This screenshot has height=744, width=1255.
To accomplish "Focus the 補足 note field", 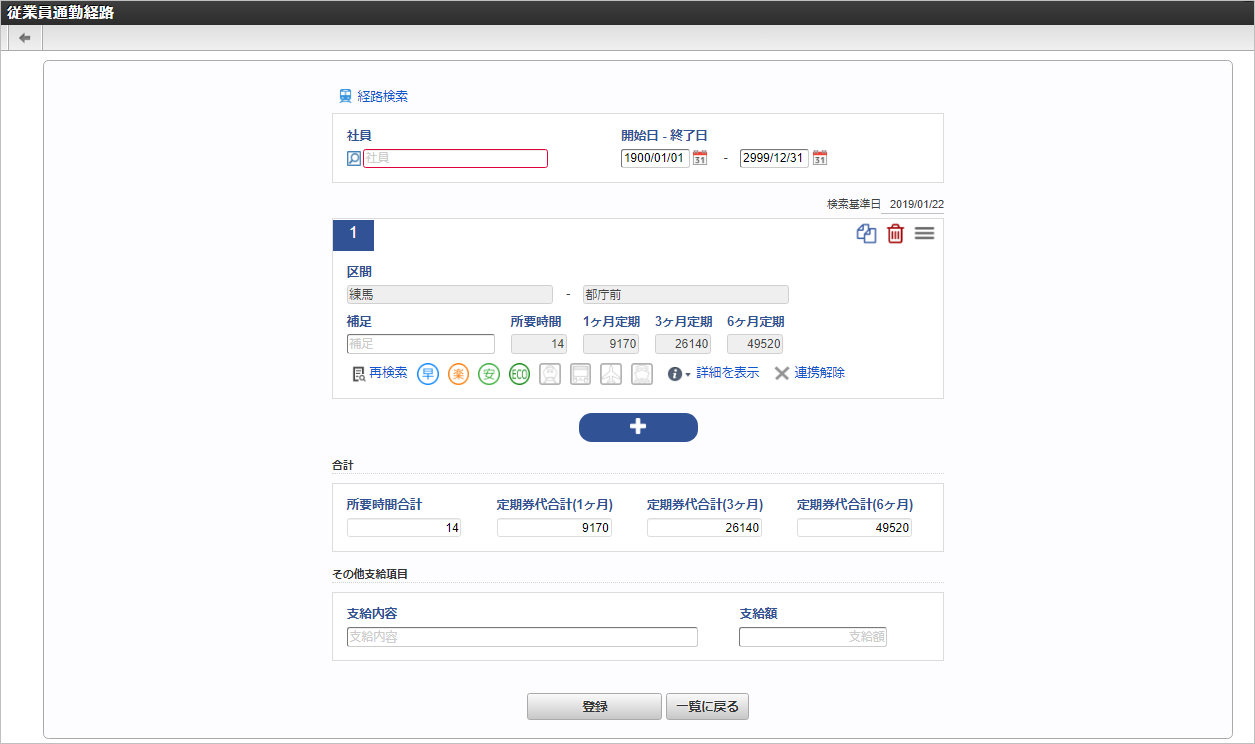I will pyautogui.click(x=421, y=344).
